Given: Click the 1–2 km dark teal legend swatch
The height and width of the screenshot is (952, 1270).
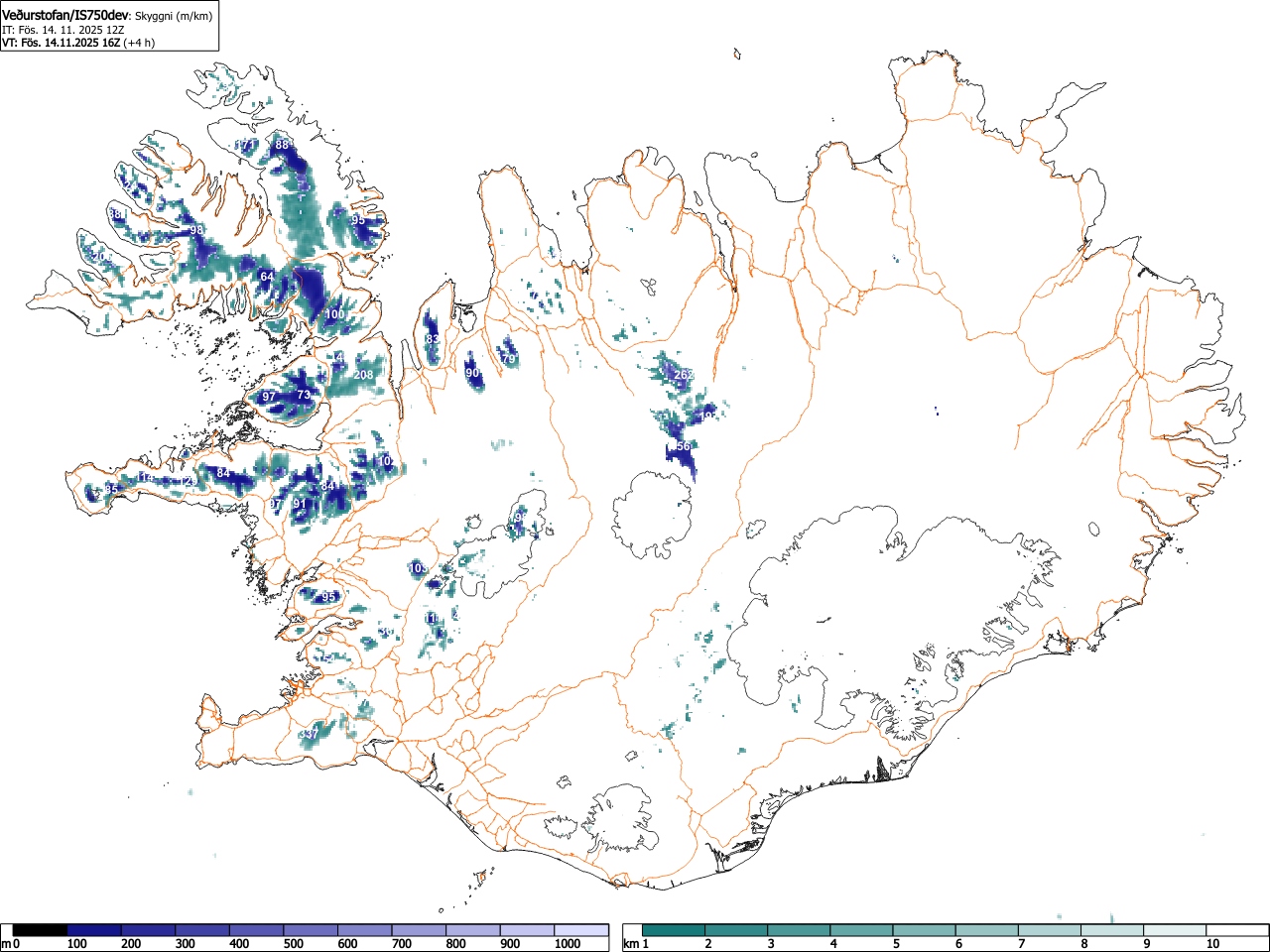Looking at the screenshot, I should [675, 930].
